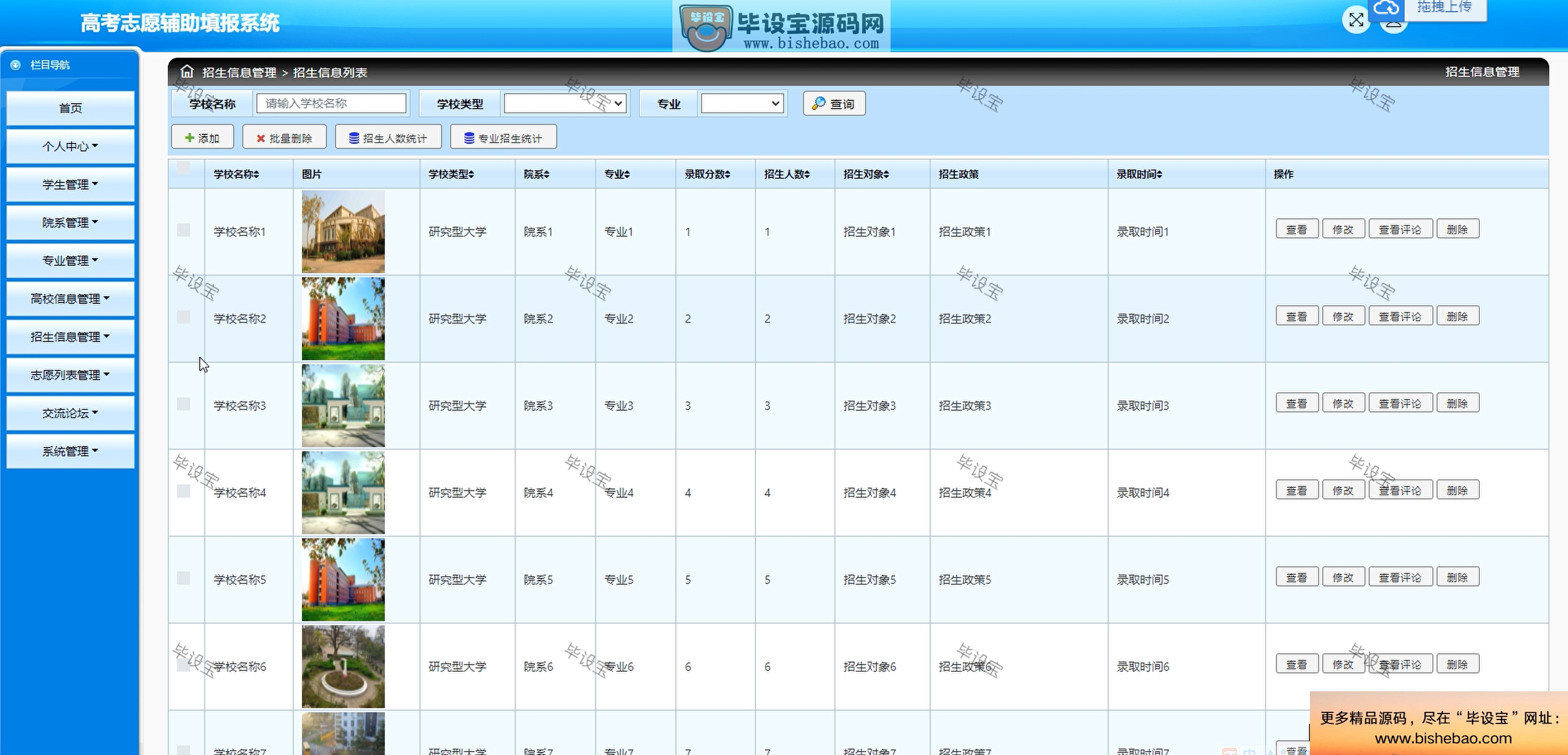The height and width of the screenshot is (755, 1568).
Task: Click 查看 button for 学校名称1
Action: [x=1297, y=229]
